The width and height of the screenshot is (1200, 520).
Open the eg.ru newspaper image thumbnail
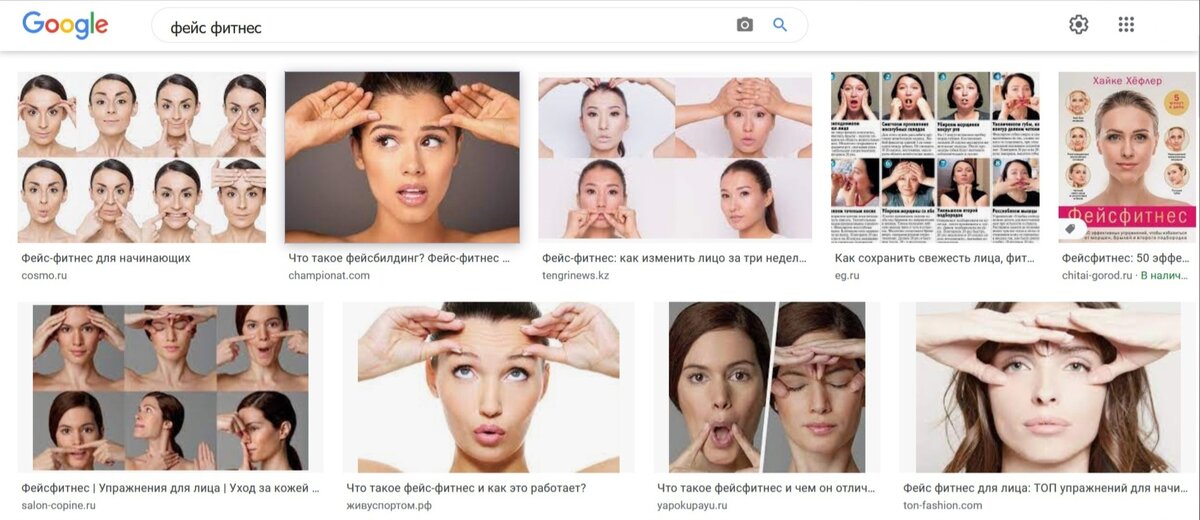click(936, 157)
